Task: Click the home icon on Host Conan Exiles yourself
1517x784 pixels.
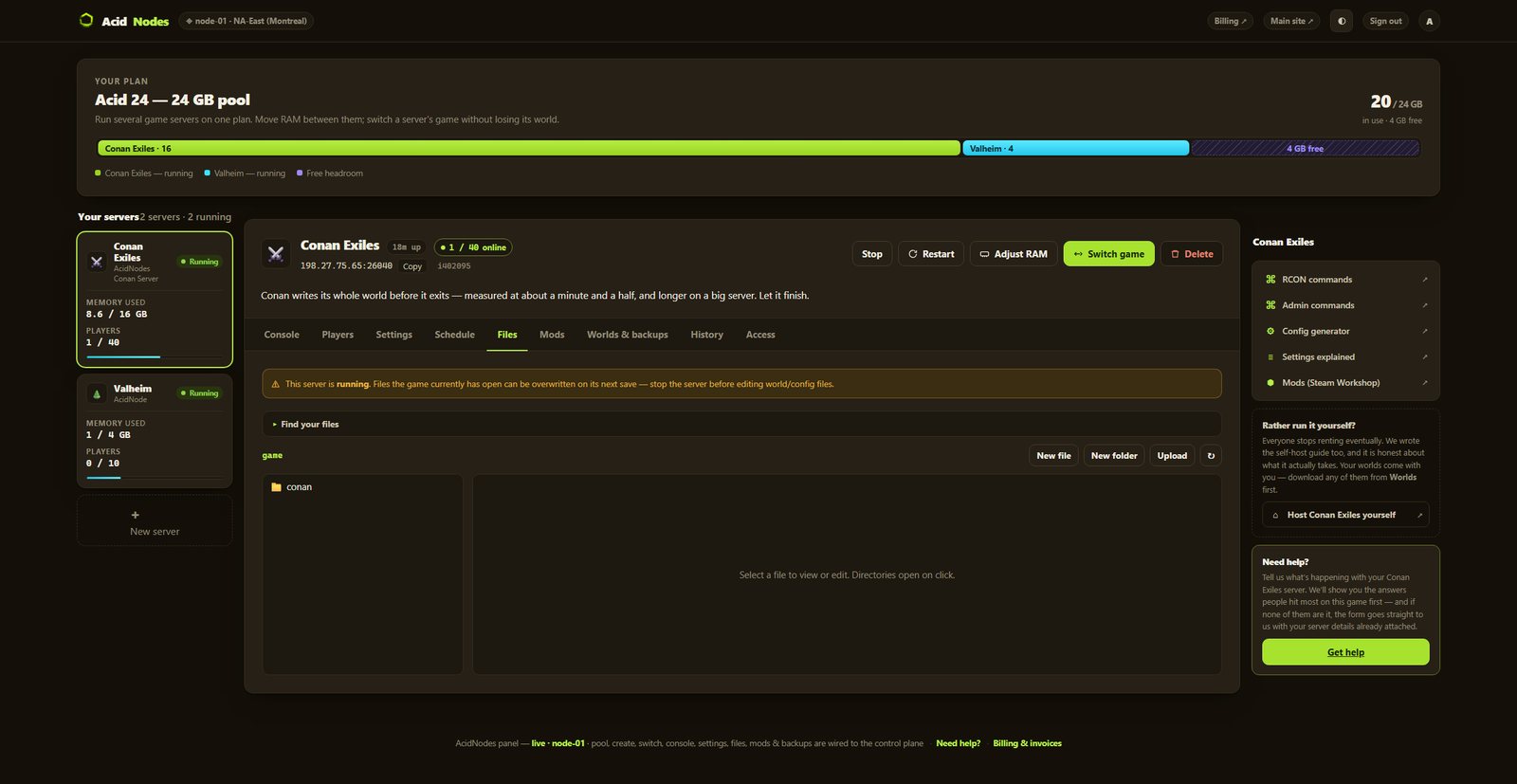Action: pyautogui.click(x=1275, y=515)
